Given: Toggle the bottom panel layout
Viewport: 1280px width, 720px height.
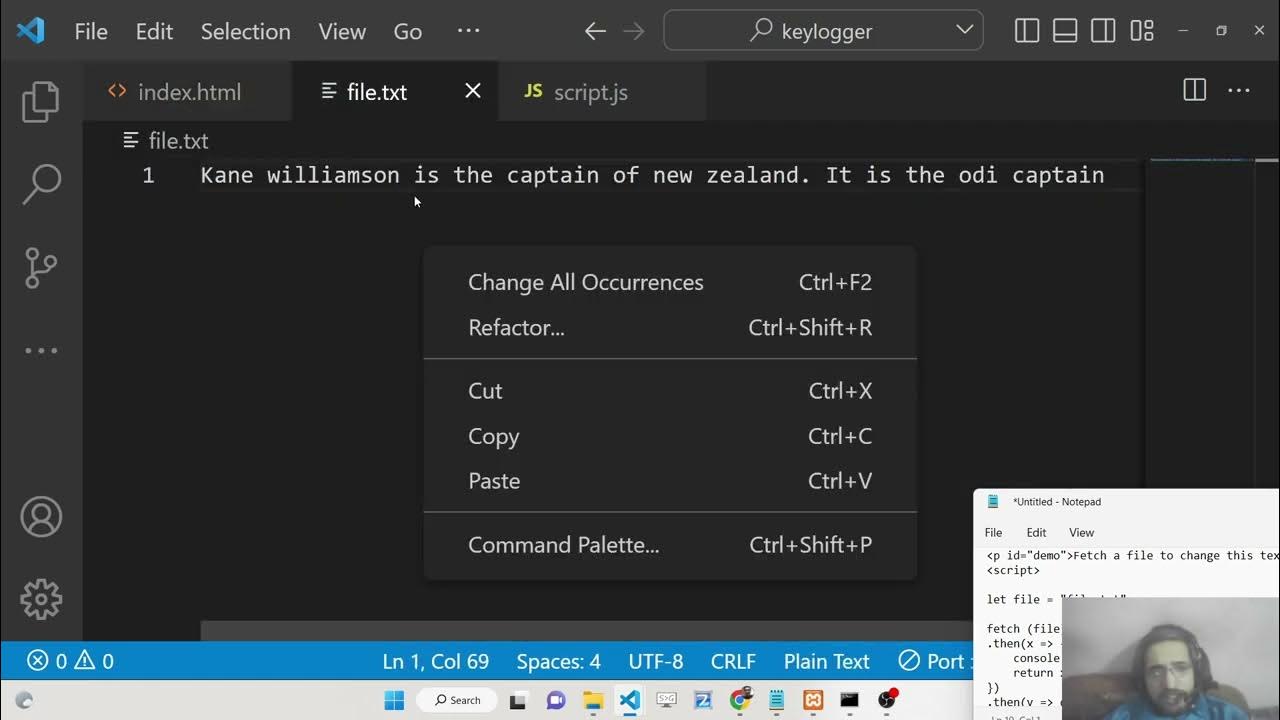Looking at the screenshot, I should (x=1065, y=31).
